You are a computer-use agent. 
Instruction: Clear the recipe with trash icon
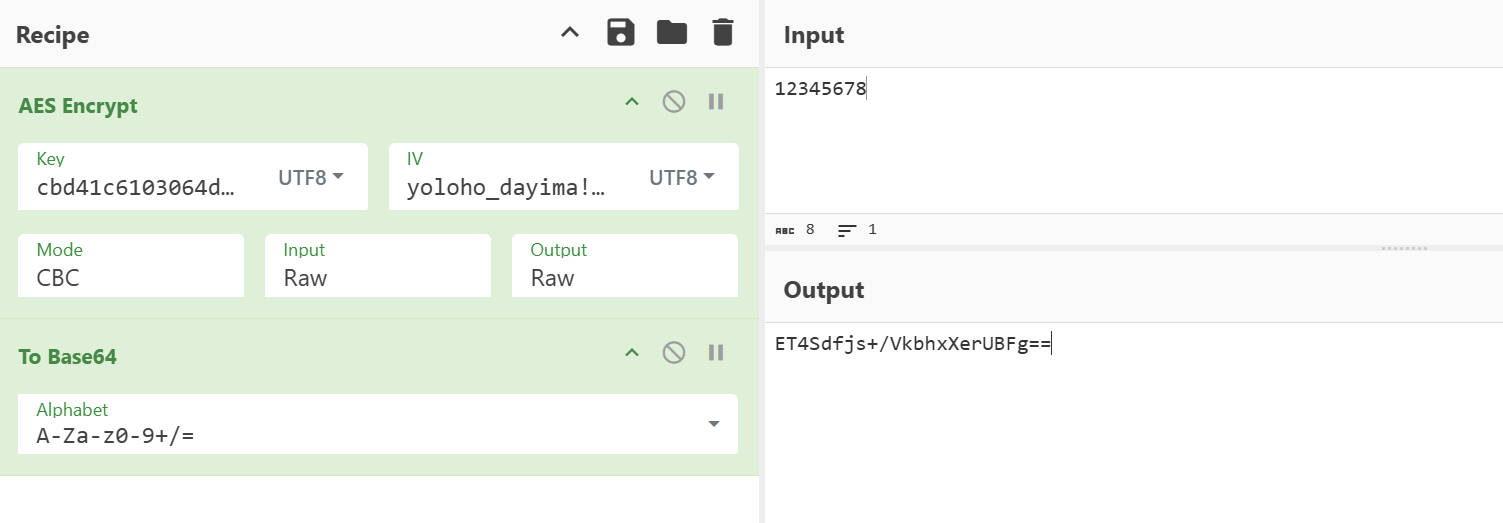click(722, 33)
